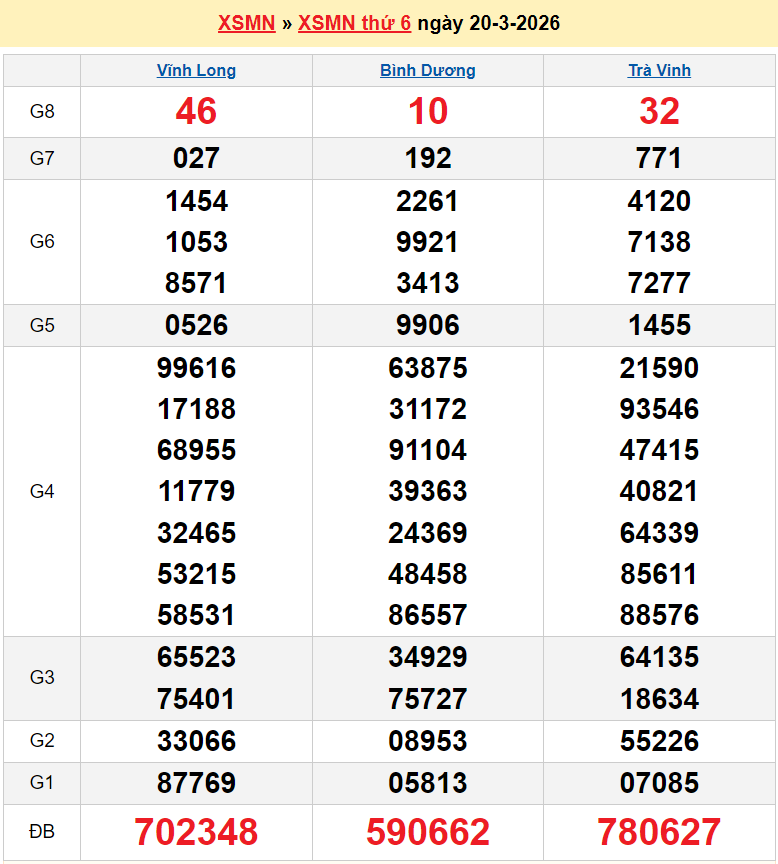Select the G8 result 32

tap(659, 112)
